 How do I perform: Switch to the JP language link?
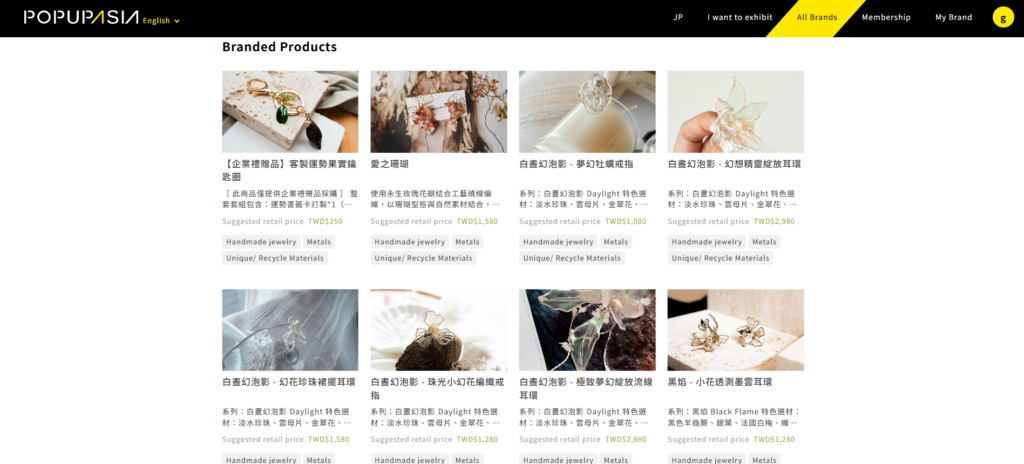click(x=678, y=18)
